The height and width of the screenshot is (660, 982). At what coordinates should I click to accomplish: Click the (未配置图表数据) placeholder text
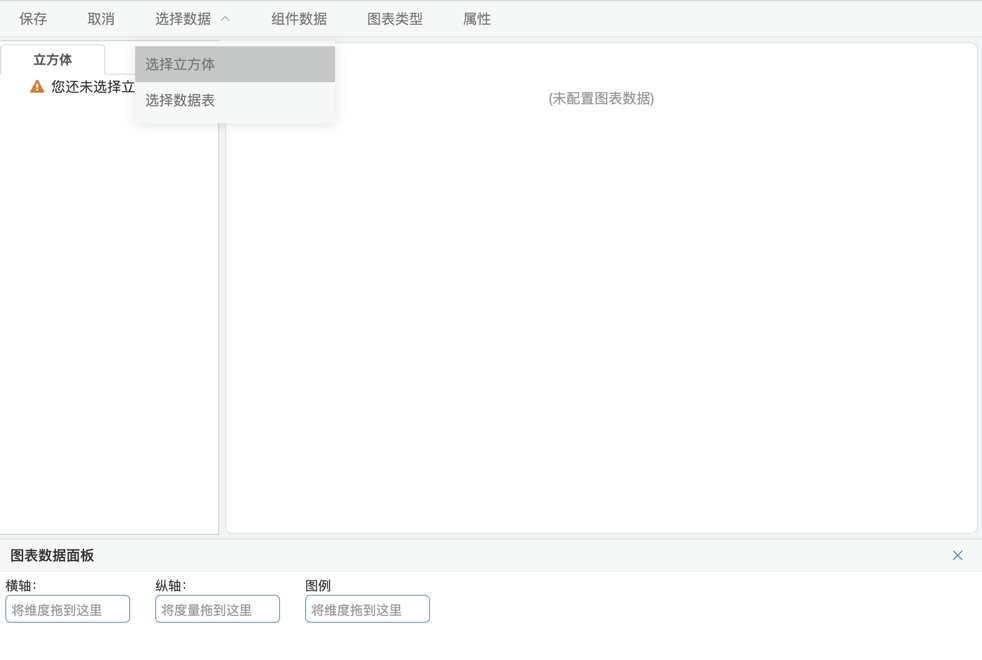pyautogui.click(x=601, y=98)
